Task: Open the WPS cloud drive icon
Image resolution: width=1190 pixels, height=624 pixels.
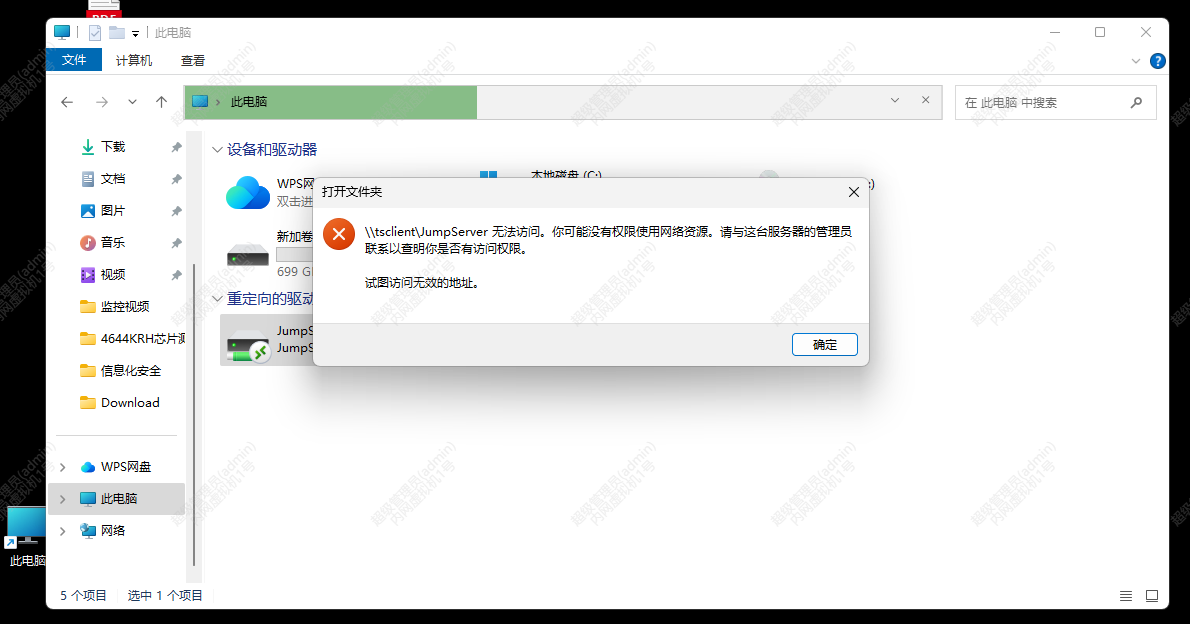Action: [x=247, y=193]
